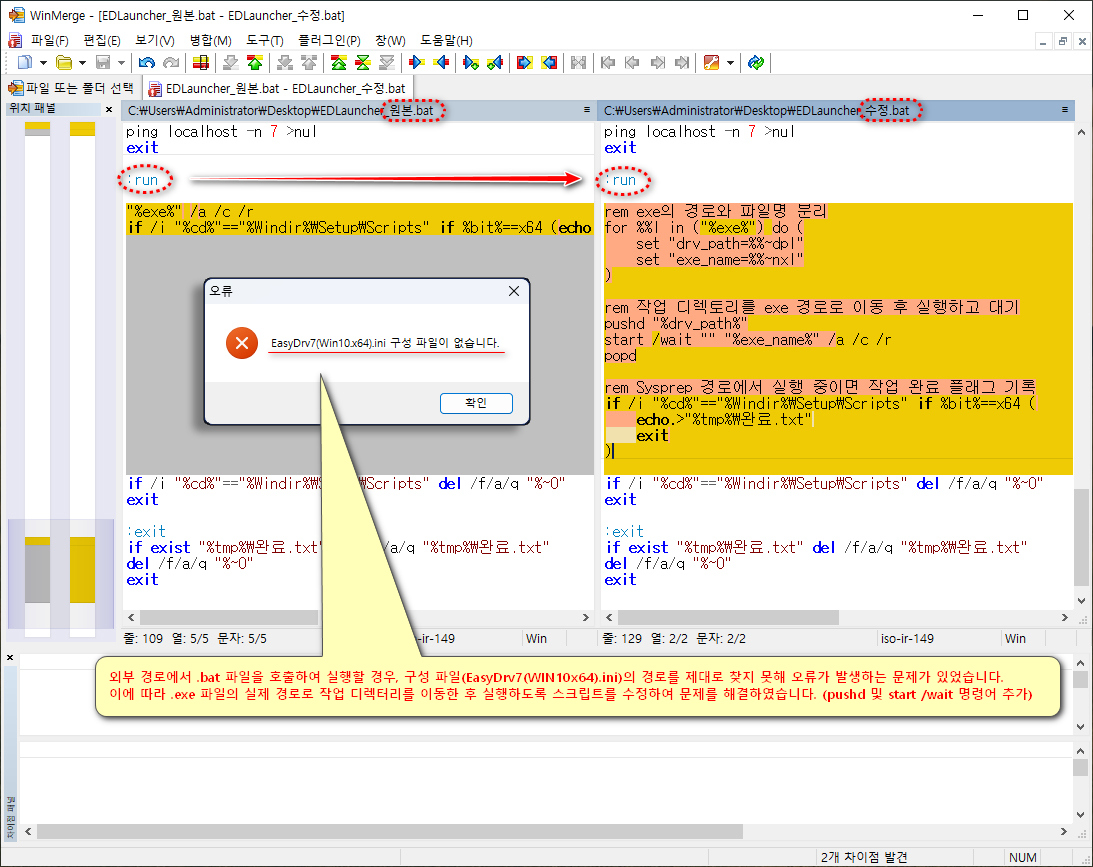Switch to the 파일 또는 폴더 선택 tab
1093x867 pixels.
pos(71,88)
